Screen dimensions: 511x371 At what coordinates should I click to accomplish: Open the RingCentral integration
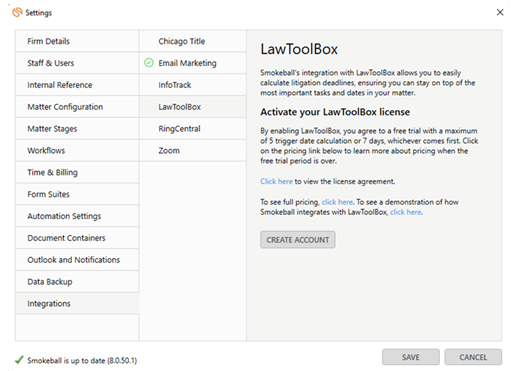tap(193, 129)
